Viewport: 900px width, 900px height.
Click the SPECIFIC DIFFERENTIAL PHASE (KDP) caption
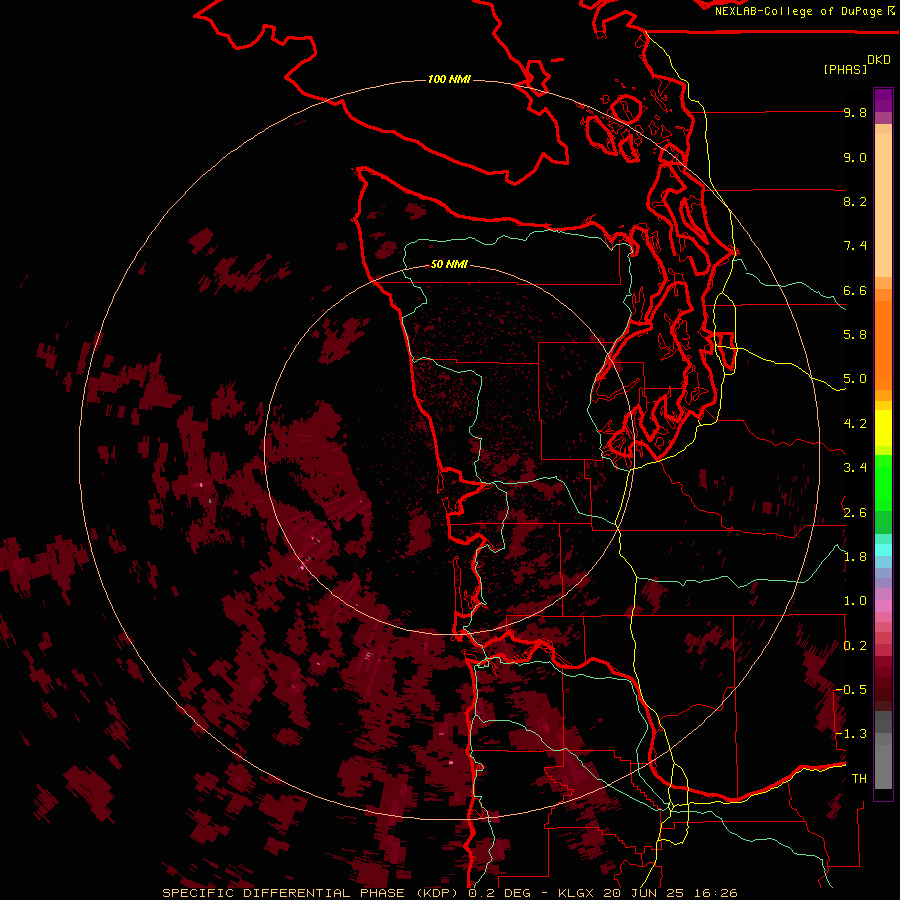click(x=312, y=893)
